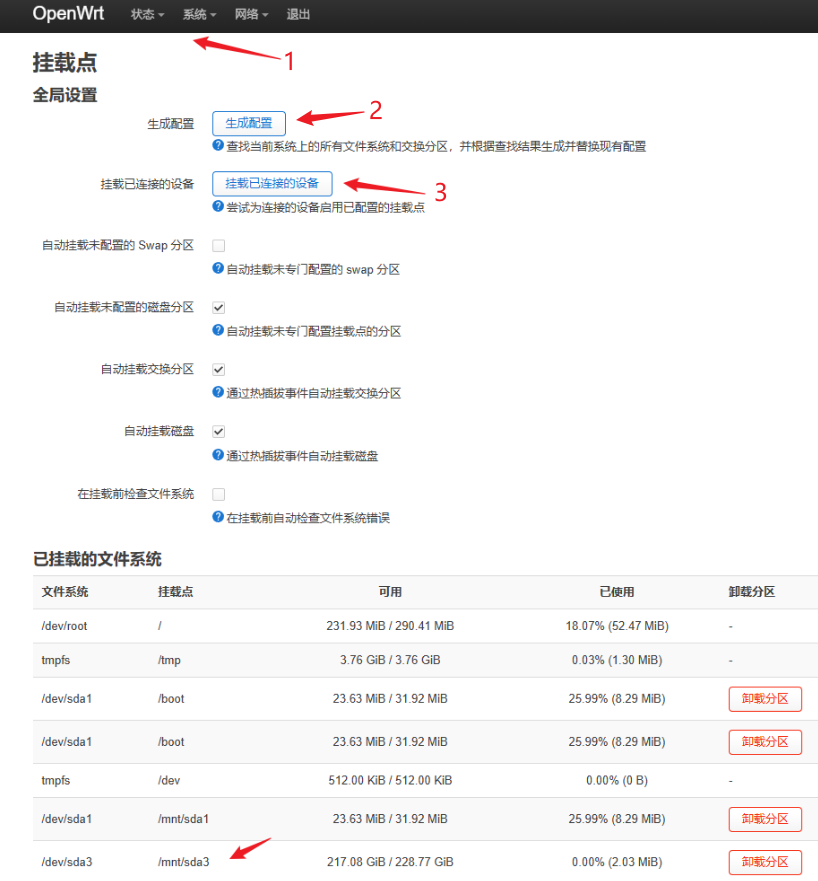Open help icon for Swap 分区 auto-mount
This screenshot has height=881, width=818.
pyautogui.click(x=217, y=268)
